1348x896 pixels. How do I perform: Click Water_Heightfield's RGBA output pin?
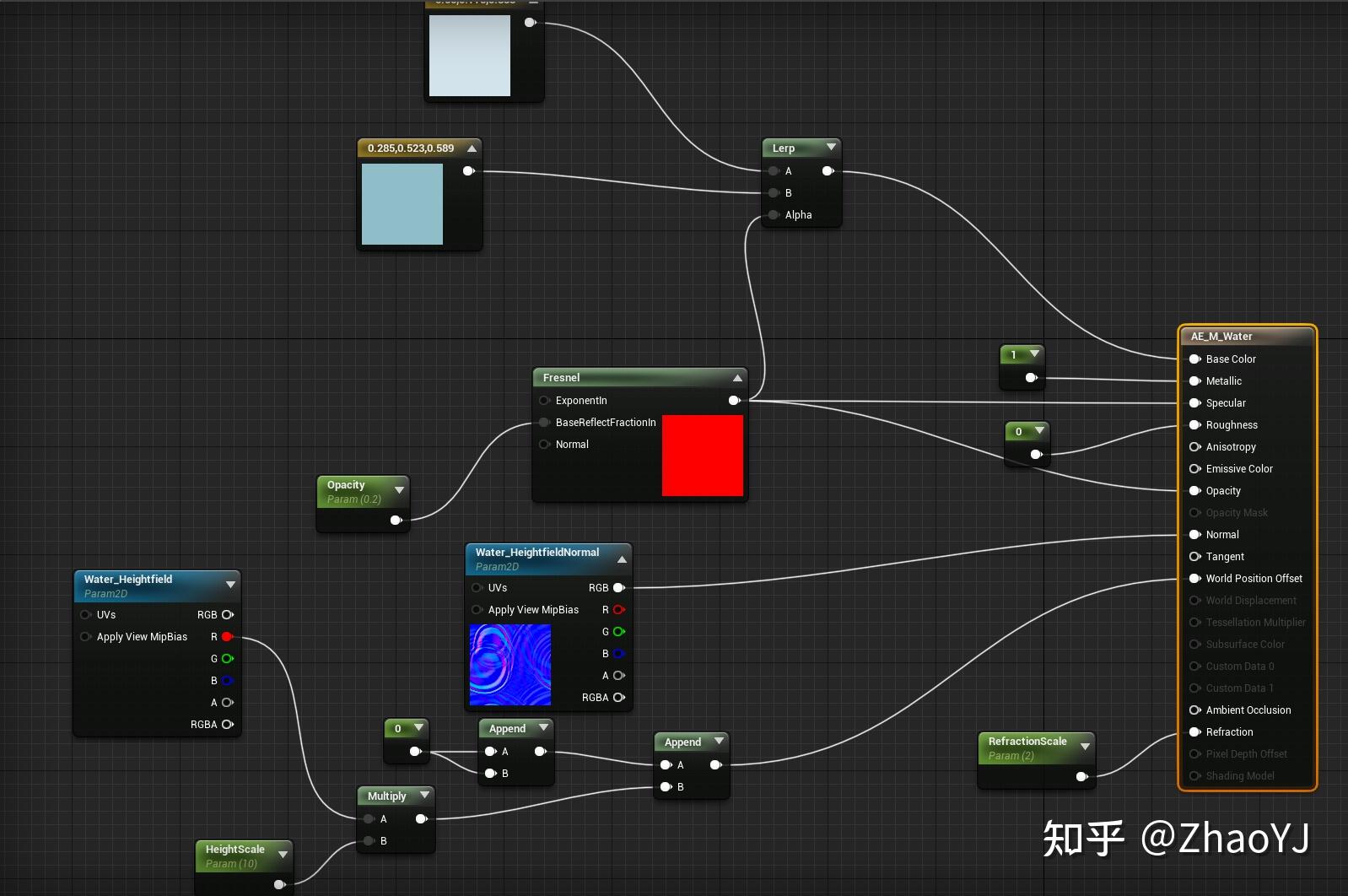click(227, 725)
